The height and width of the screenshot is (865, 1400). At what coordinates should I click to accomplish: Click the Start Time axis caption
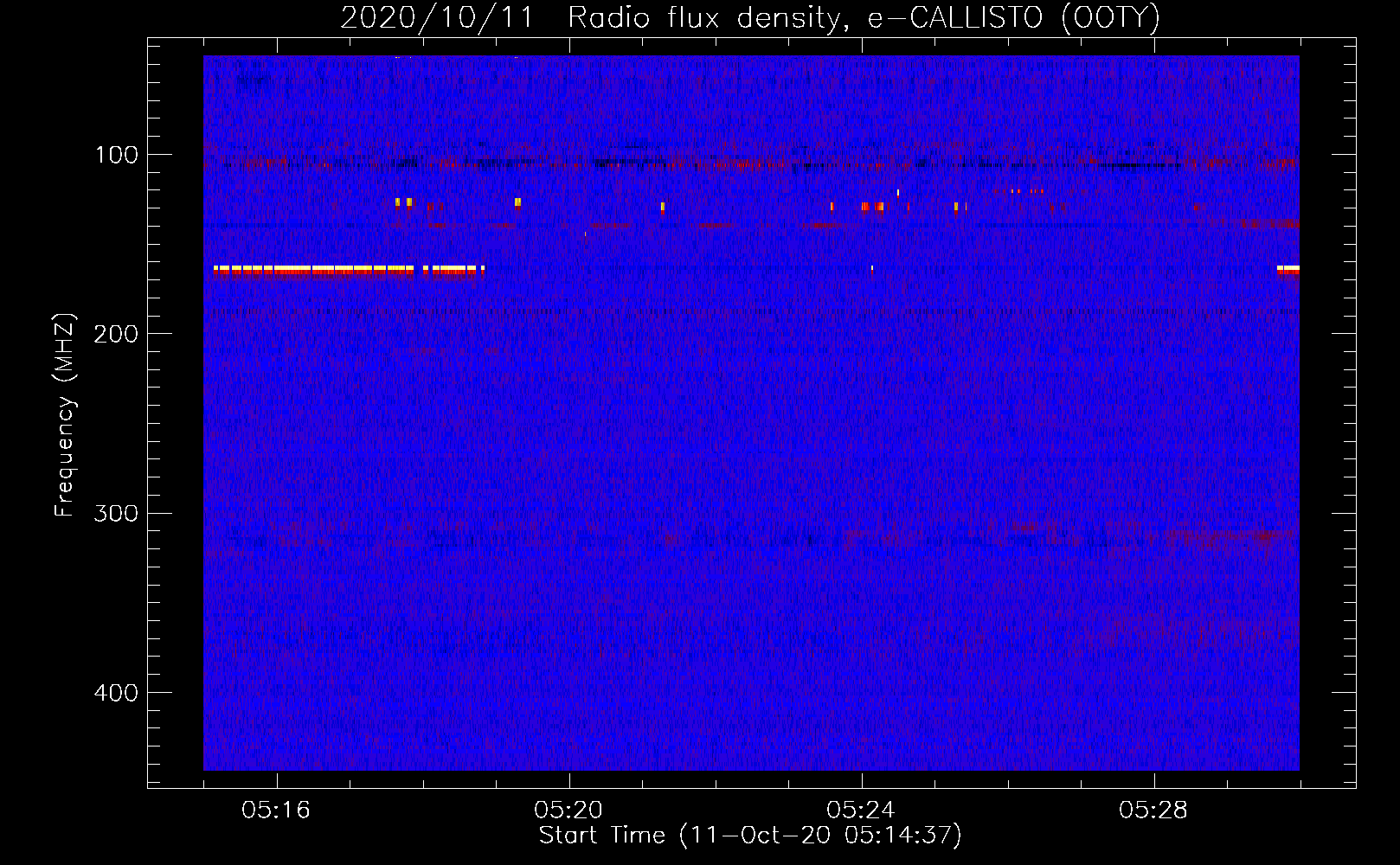coord(750,836)
